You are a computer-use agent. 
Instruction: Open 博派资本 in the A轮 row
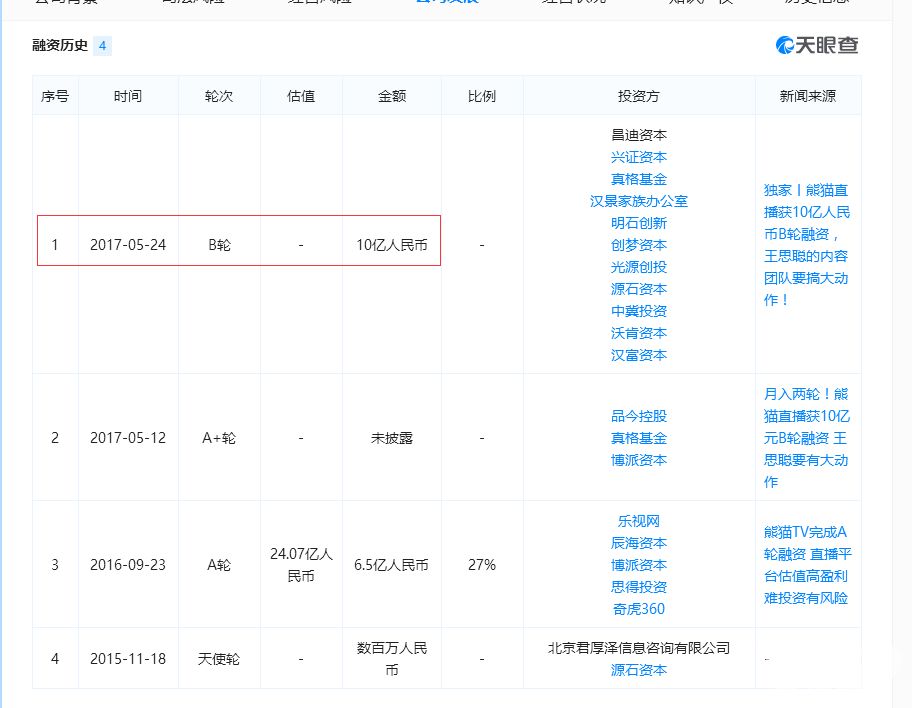[x=639, y=565]
